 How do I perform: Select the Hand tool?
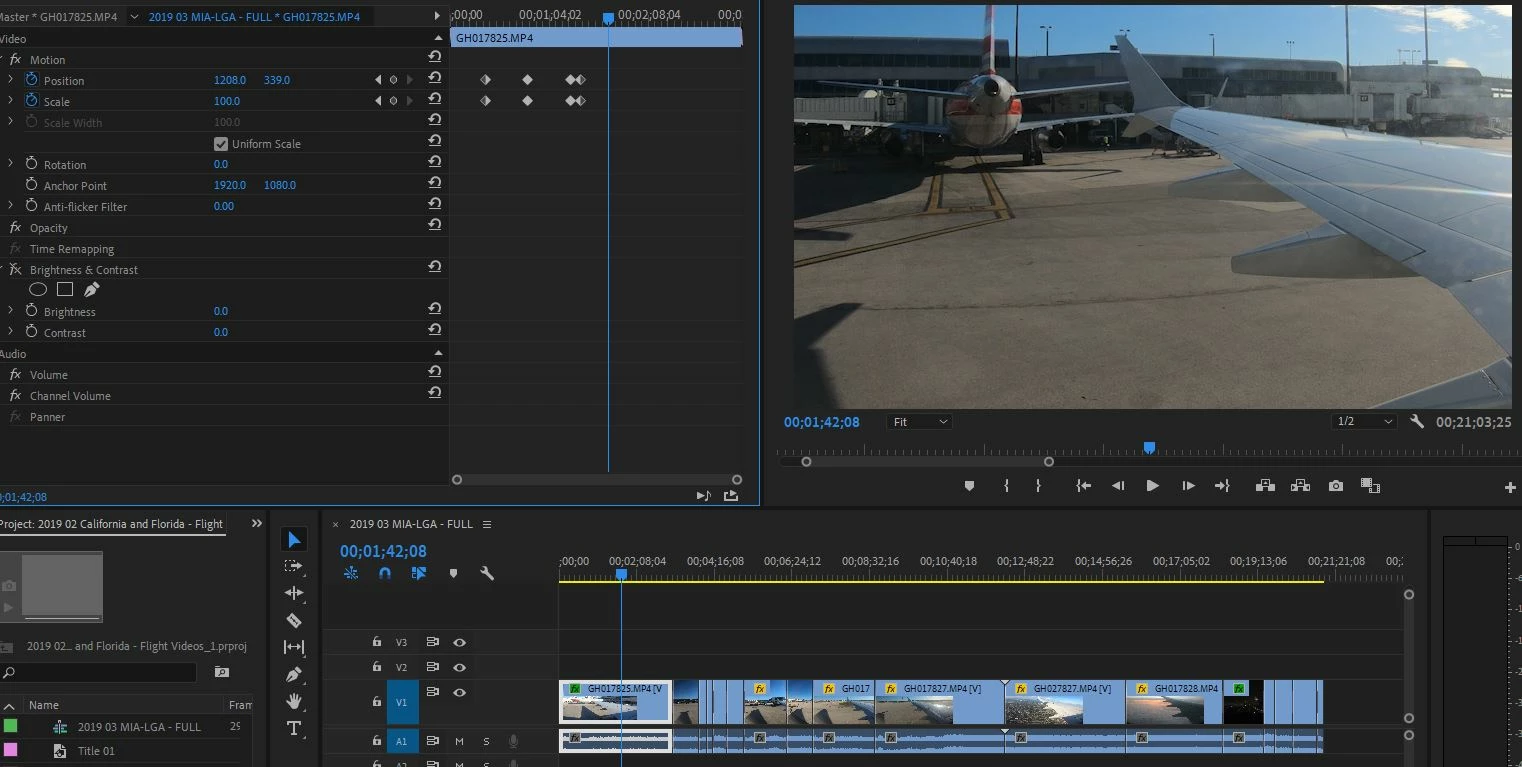click(294, 701)
